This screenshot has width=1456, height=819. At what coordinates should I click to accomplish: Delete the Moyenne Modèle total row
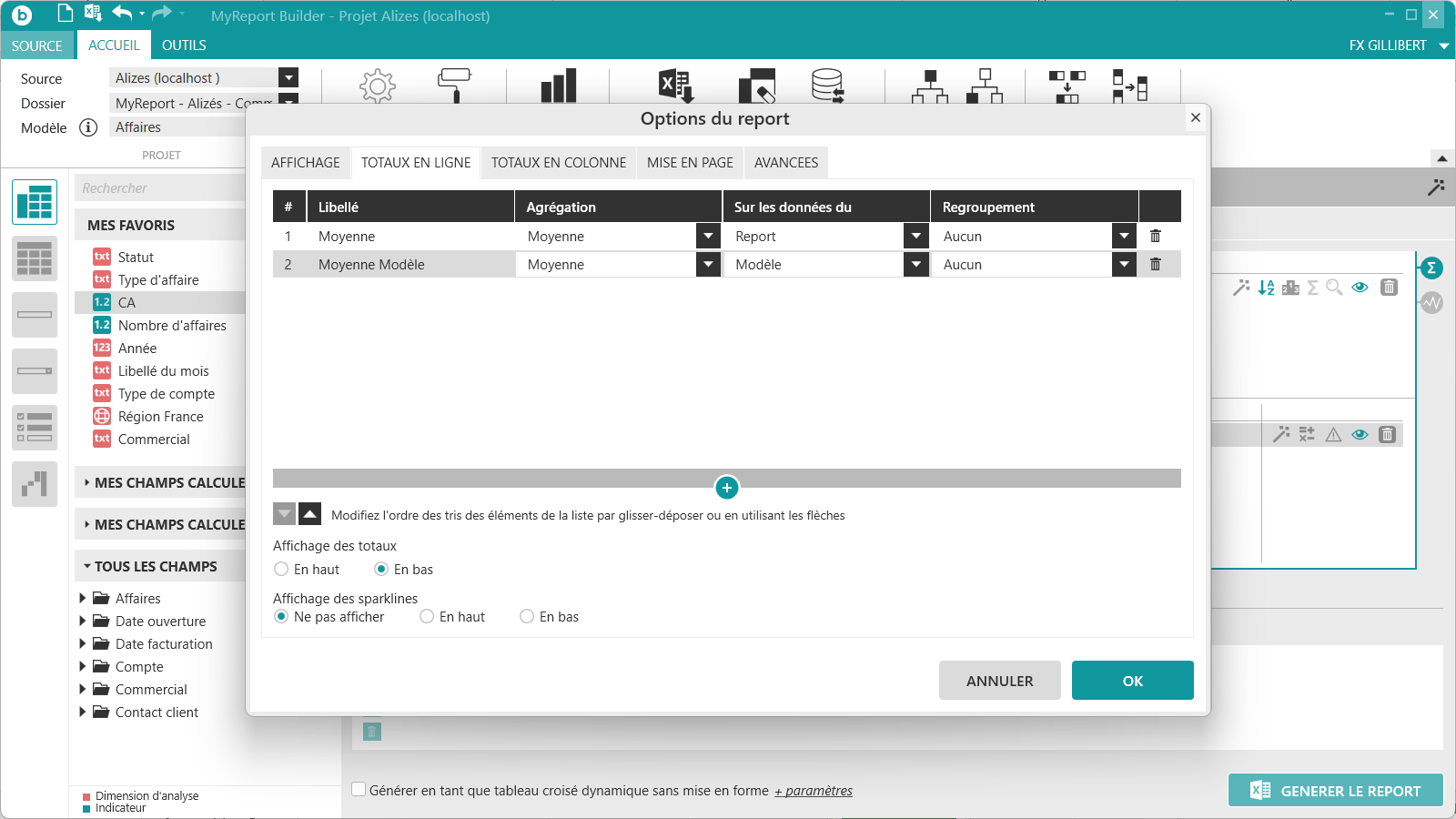coord(1155,264)
